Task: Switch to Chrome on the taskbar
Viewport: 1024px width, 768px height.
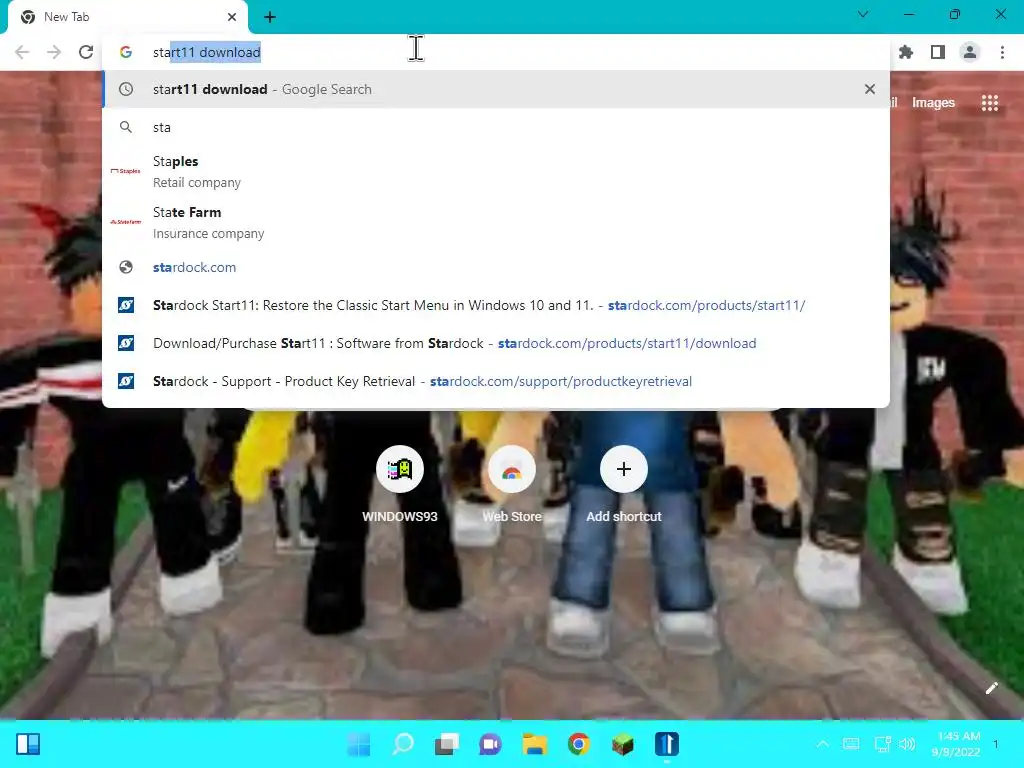Action: (x=579, y=744)
